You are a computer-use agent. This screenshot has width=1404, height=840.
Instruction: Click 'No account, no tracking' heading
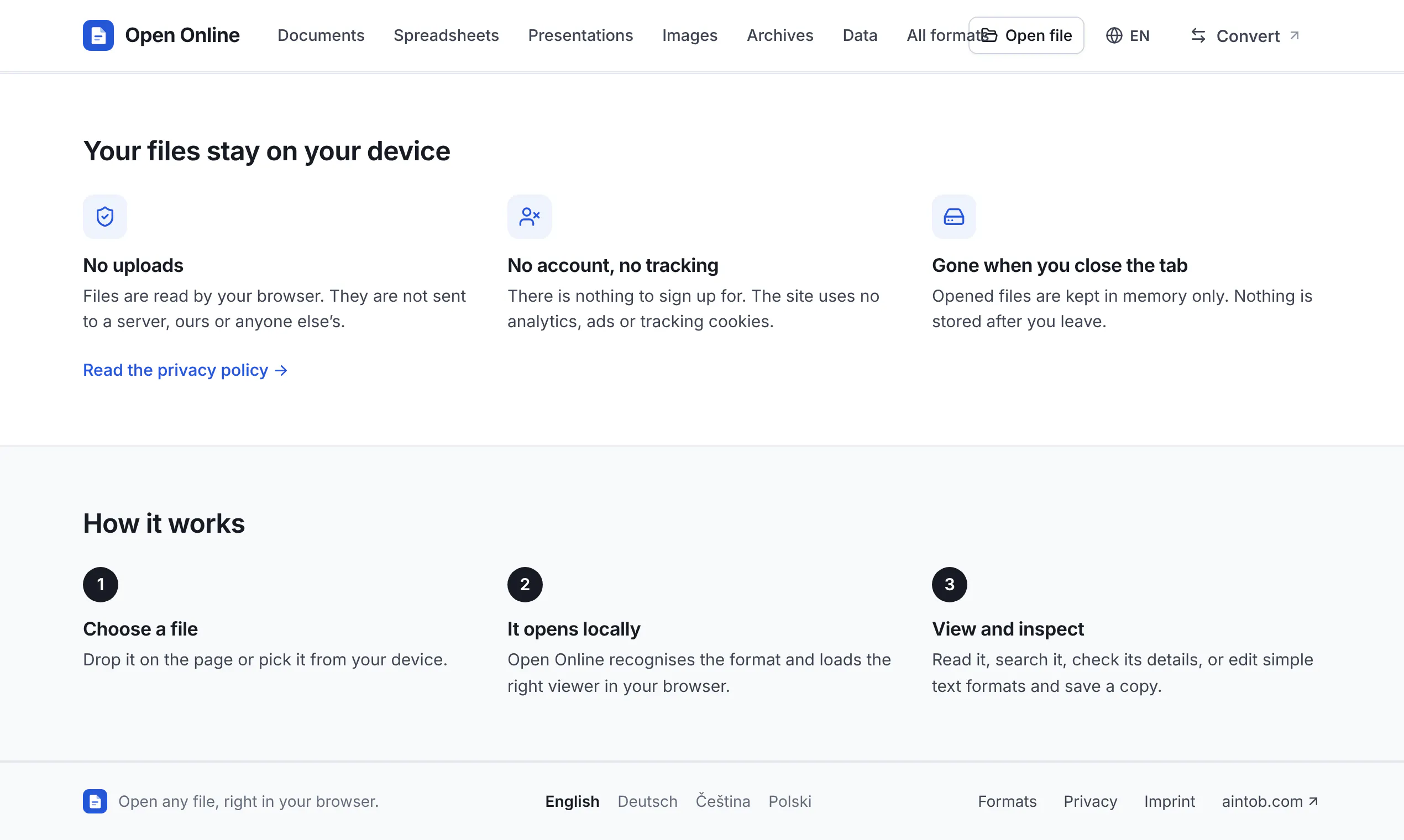coord(612,265)
